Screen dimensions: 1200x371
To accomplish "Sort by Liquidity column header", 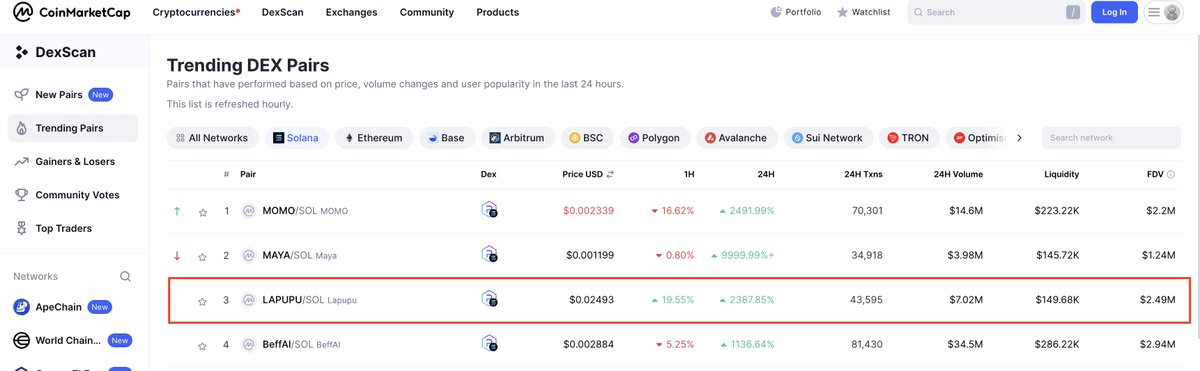I will 1061,174.
